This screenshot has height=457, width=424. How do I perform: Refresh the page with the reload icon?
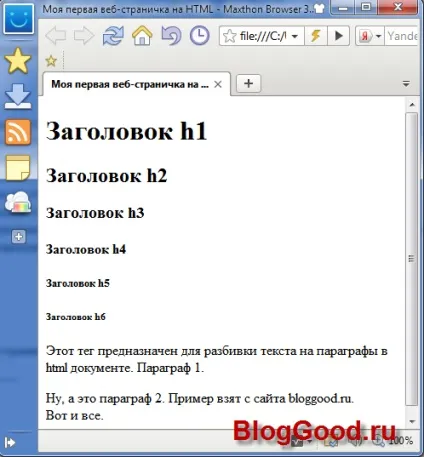[x=113, y=35]
